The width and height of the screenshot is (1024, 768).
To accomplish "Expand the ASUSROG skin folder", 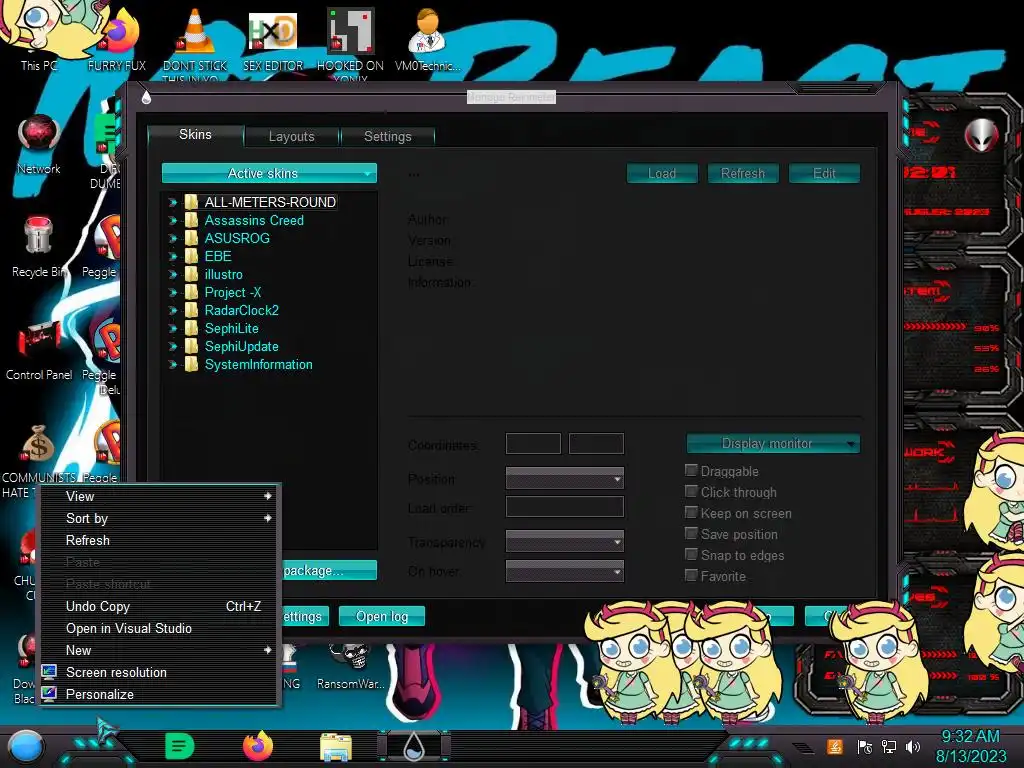I will click(x=172, y=238).
